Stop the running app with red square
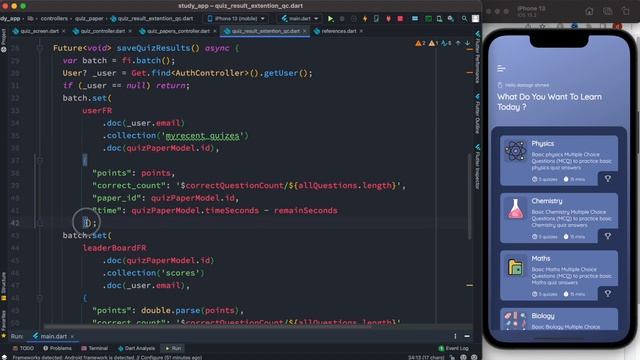The height and width of the screenshot is (360, 640). pos(400,19)
